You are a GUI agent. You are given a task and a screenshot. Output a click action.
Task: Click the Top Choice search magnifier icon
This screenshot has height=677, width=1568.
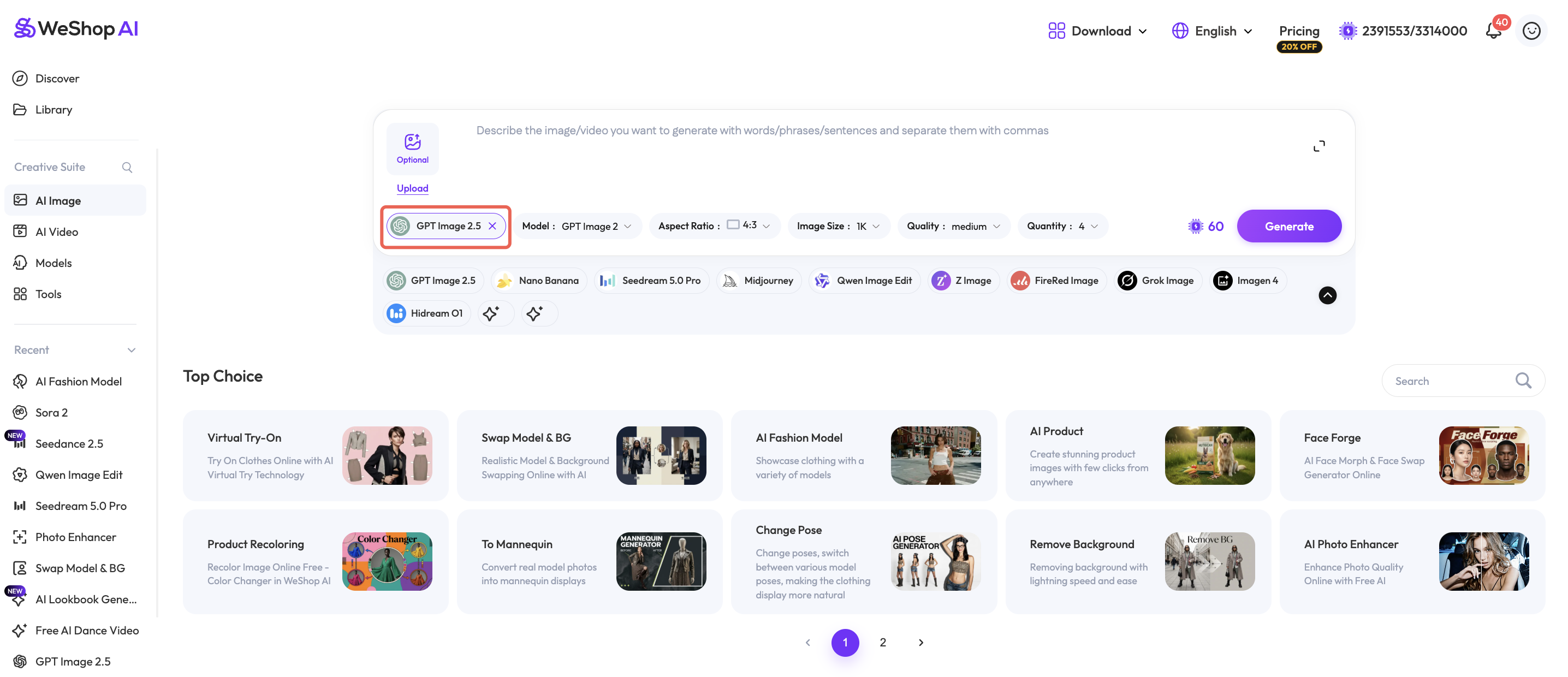click(1523, 381)
